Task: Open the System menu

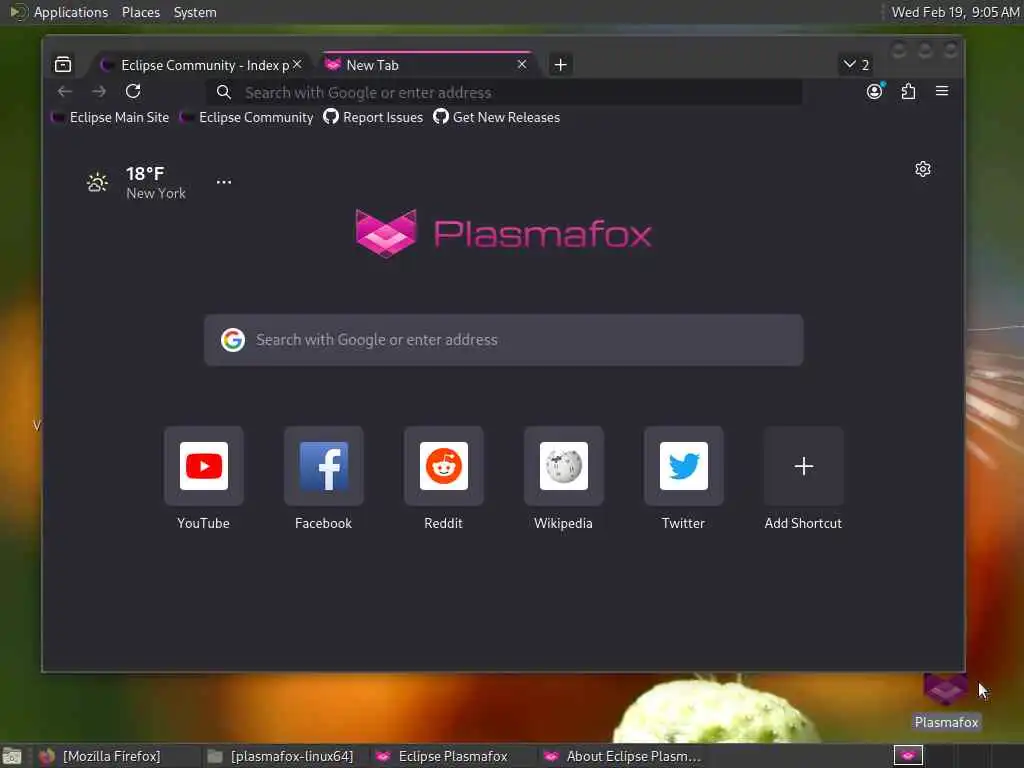Action: 195,12
